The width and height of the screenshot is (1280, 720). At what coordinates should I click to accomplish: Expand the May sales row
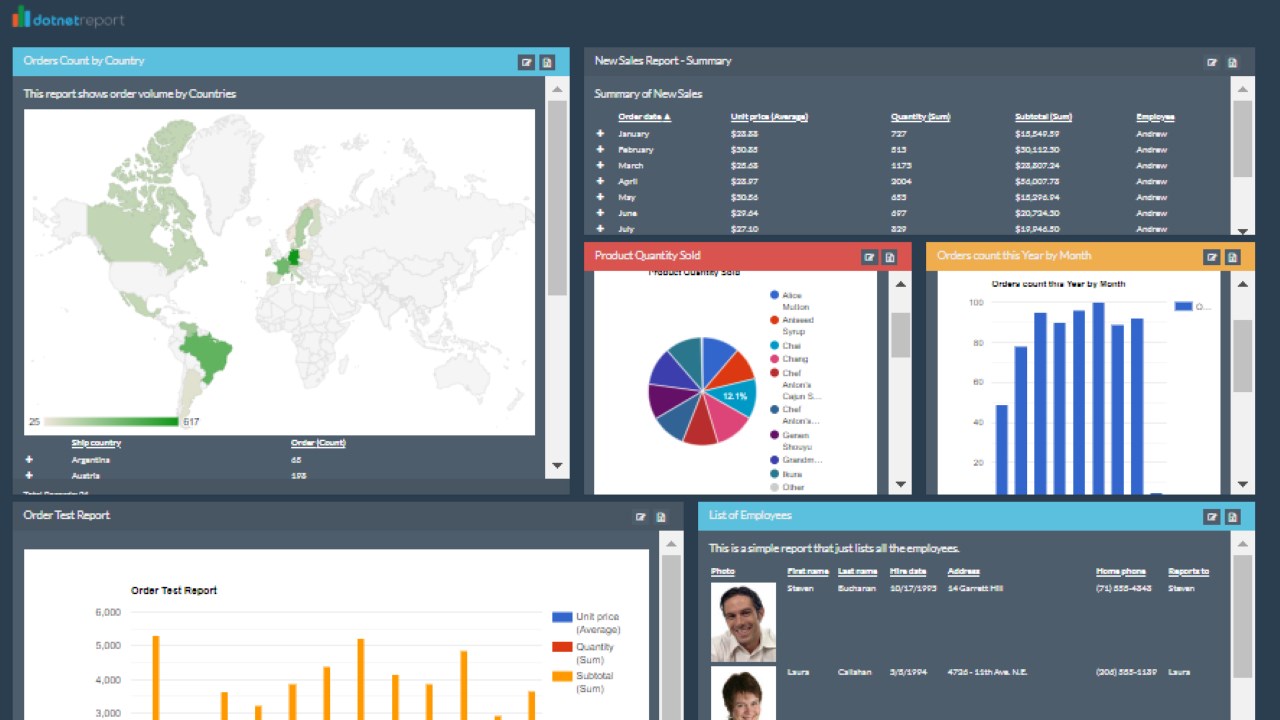[600, 197]
